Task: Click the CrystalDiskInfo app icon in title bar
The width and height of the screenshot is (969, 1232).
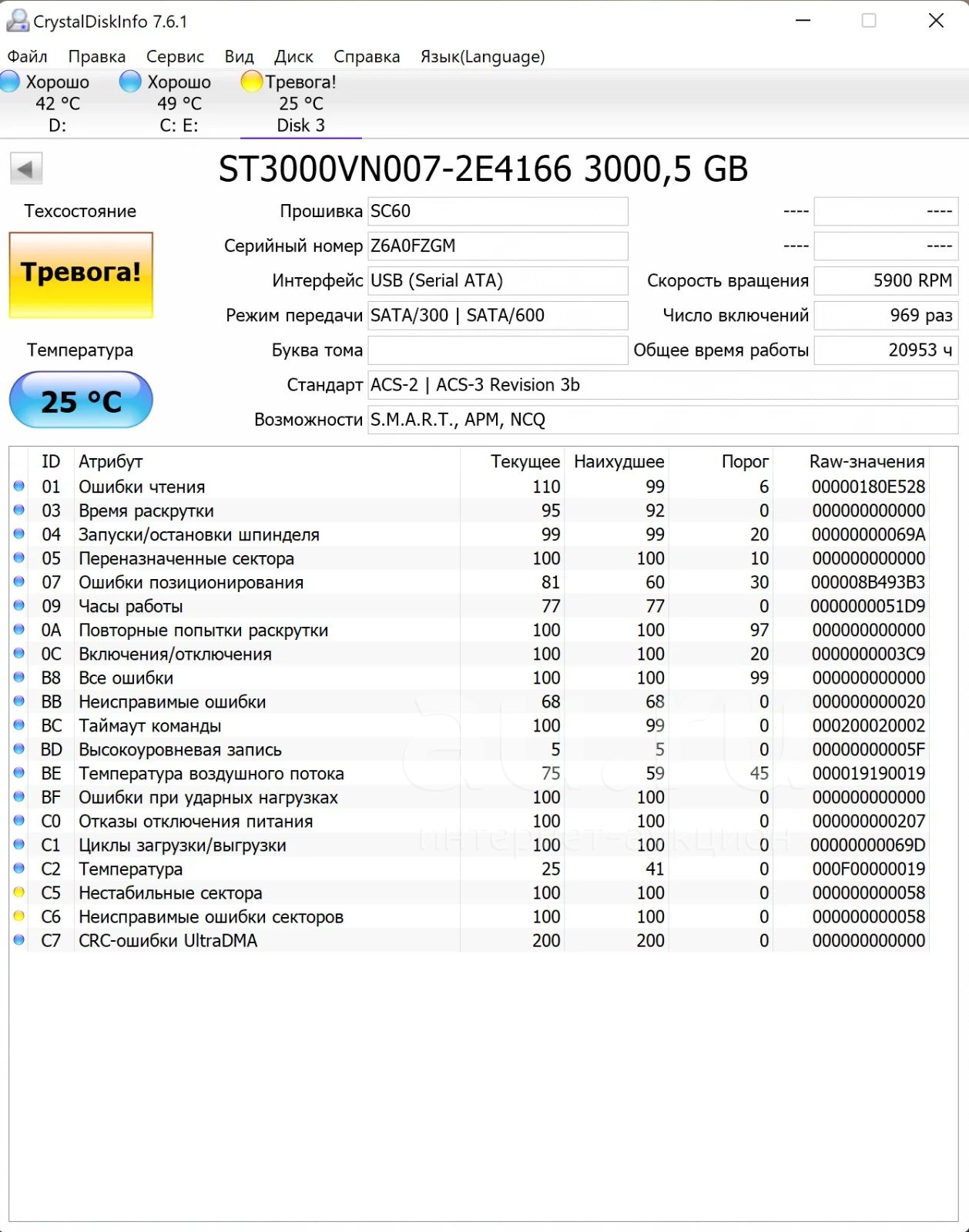Action: pyautogui.click(x=17, y=21)
